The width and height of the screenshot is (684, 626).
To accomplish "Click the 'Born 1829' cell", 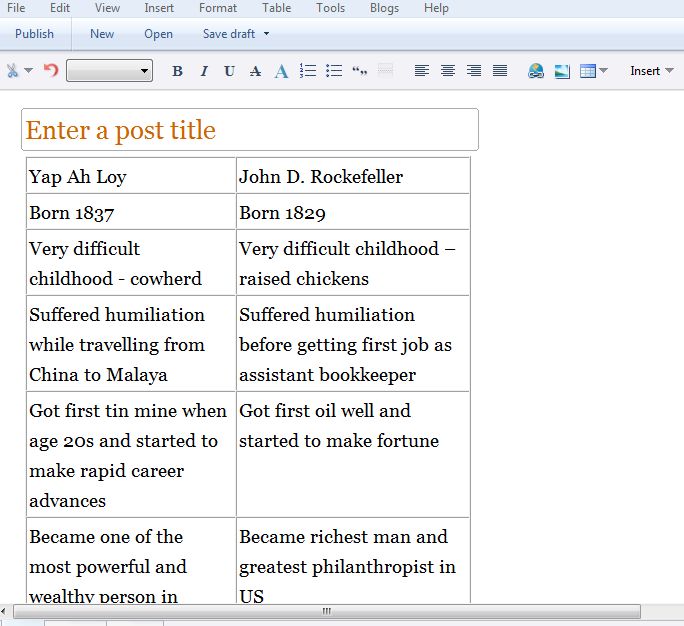I will (353, 212).
